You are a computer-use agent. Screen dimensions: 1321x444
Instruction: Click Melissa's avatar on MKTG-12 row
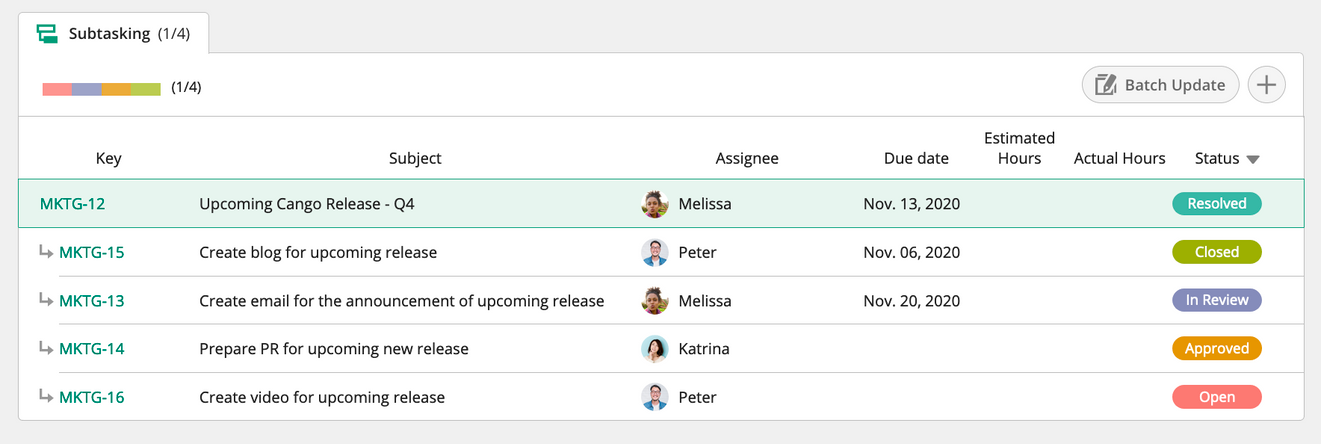pyautogui.click(x=654, y=204)
